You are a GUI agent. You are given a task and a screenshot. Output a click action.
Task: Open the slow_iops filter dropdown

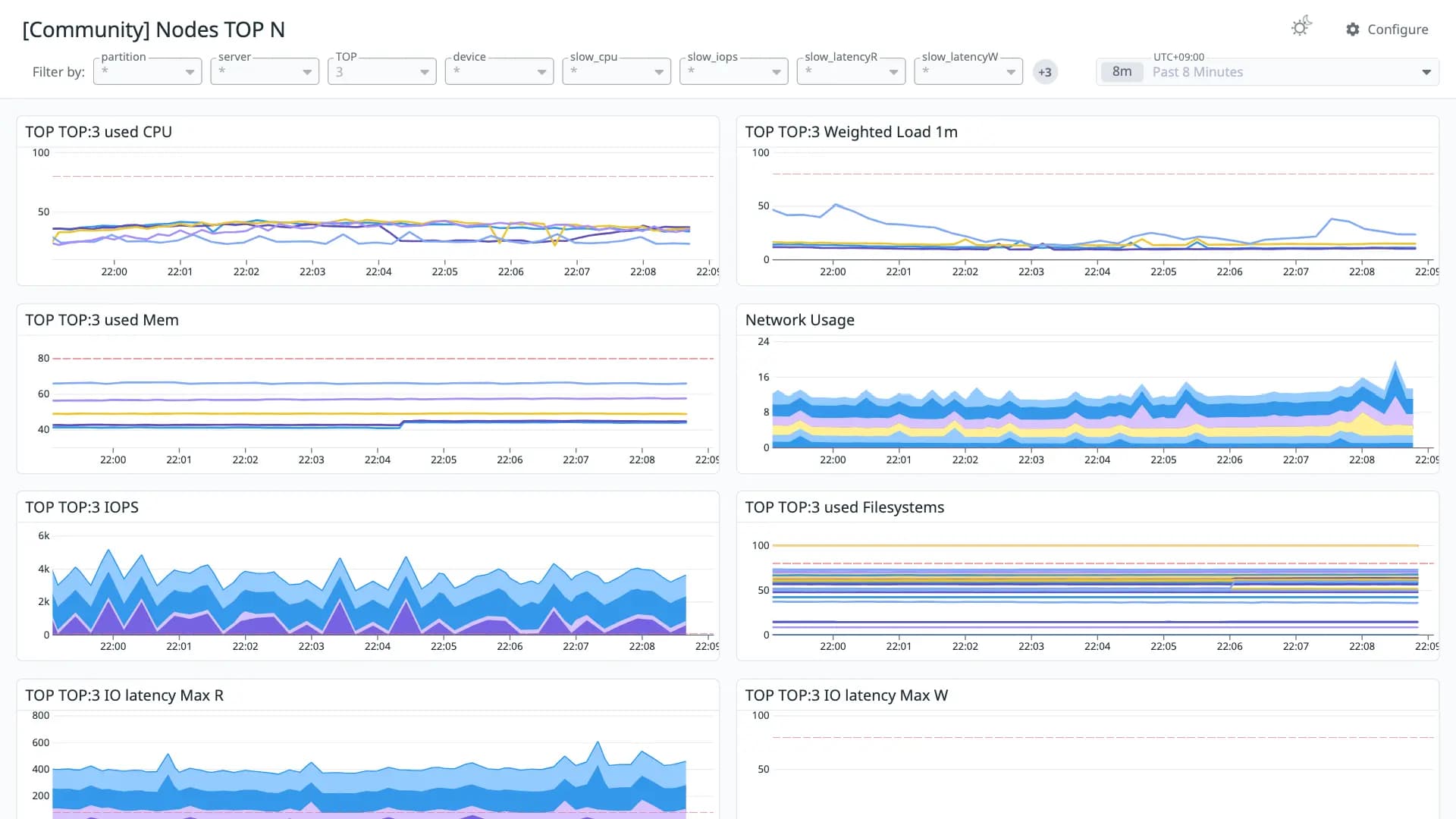point(734,71)
